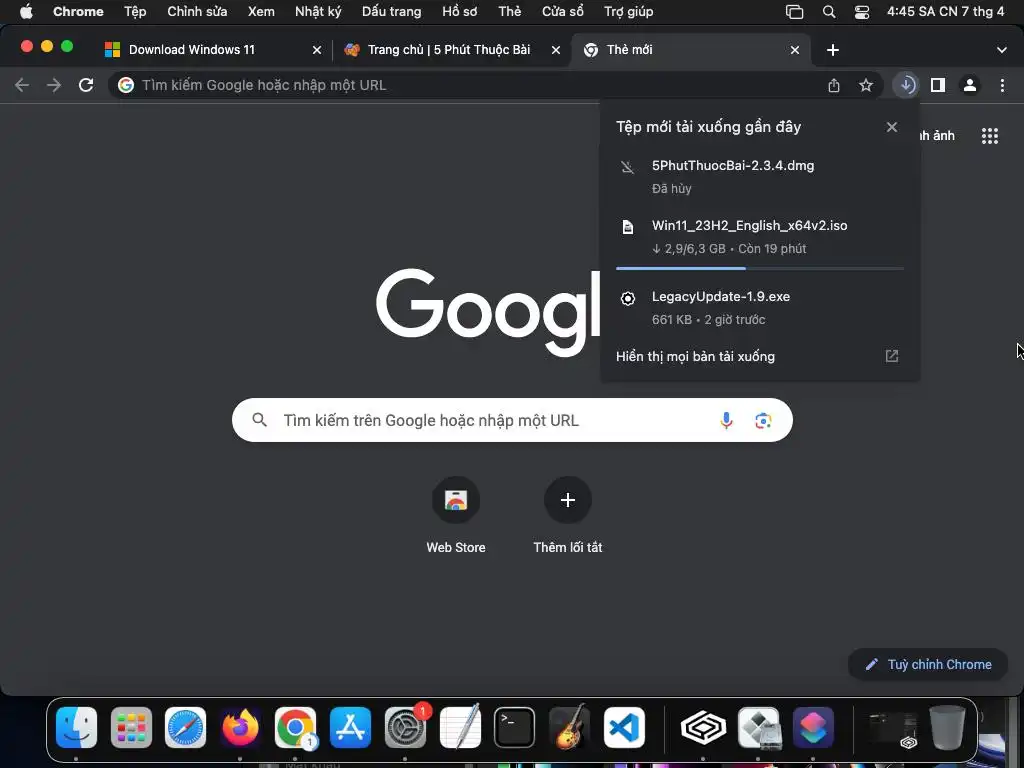1024x768 pixels.
Task: Open Win11_23H2_English_x64v2.iso download entry
Action: pos(760,236)
